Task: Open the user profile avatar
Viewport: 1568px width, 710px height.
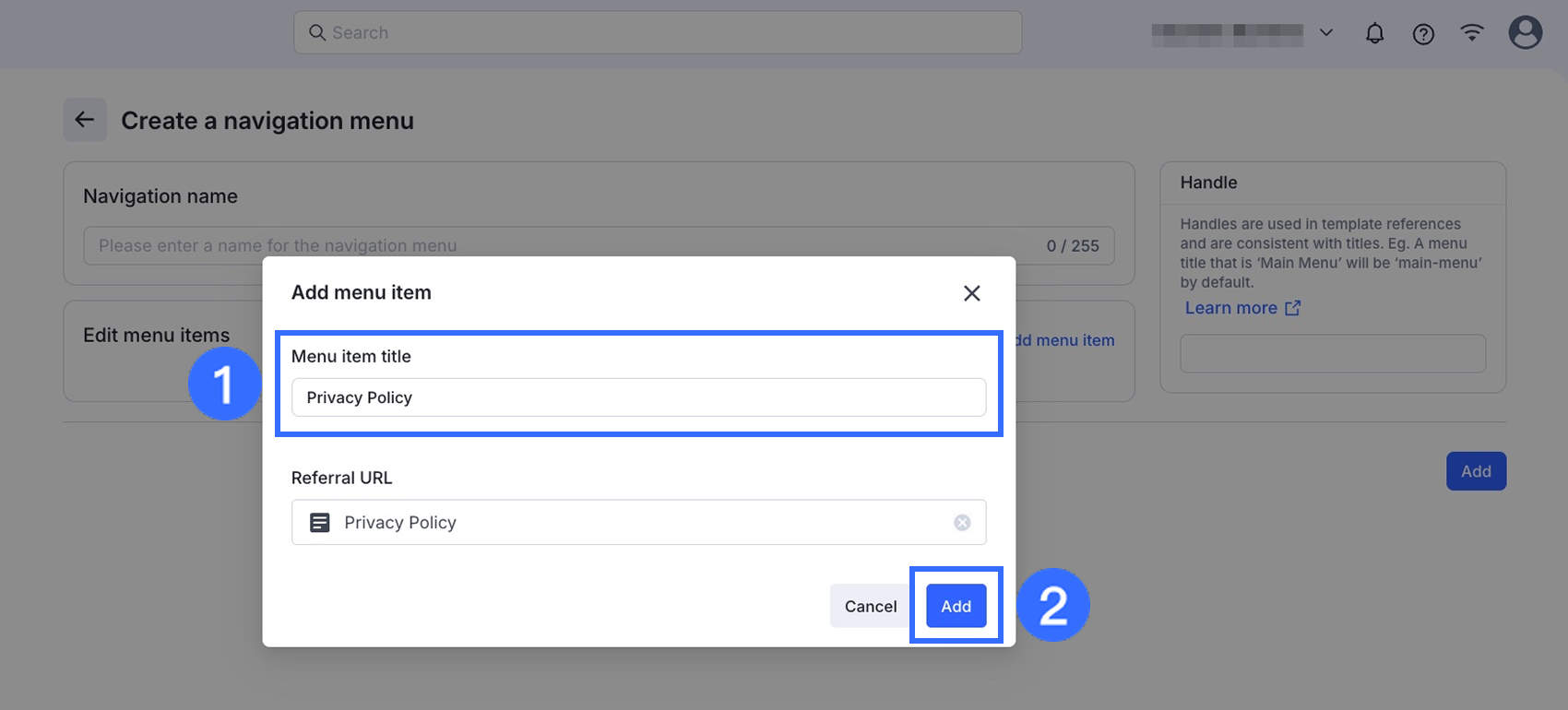Action: pyautogui.click(x=1525, y=33)
